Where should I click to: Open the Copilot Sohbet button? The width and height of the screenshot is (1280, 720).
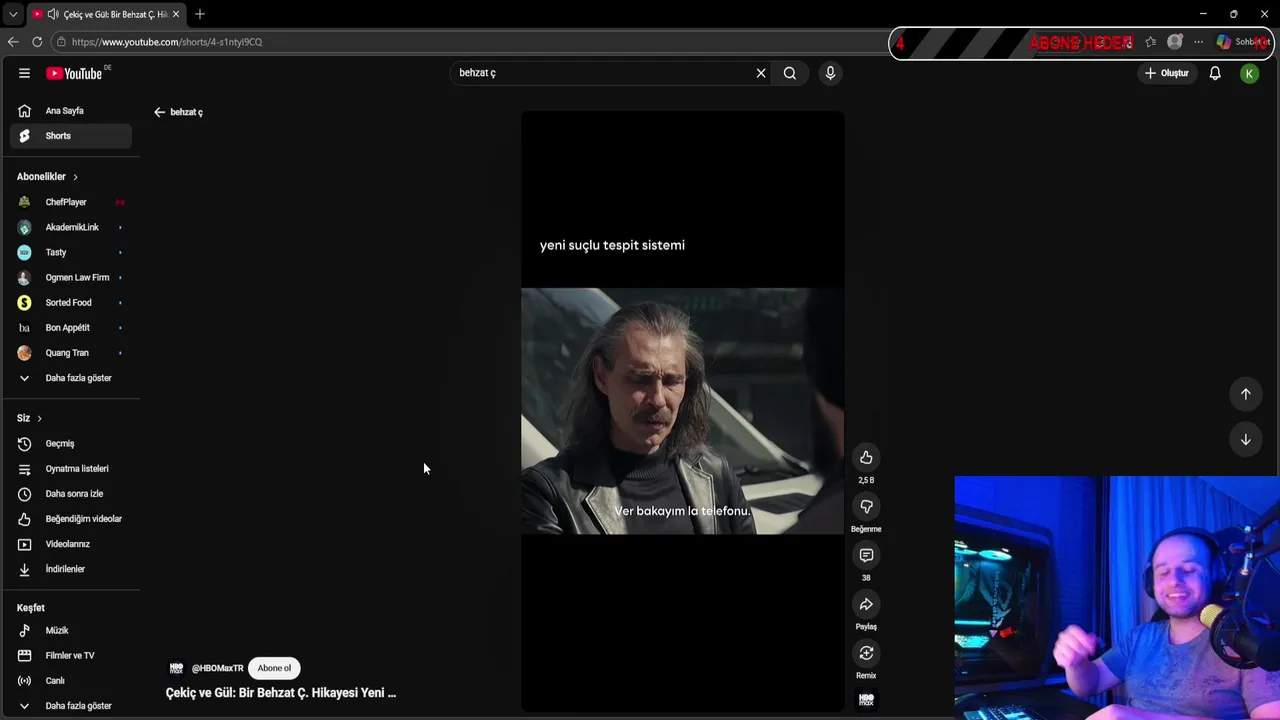1243,42
